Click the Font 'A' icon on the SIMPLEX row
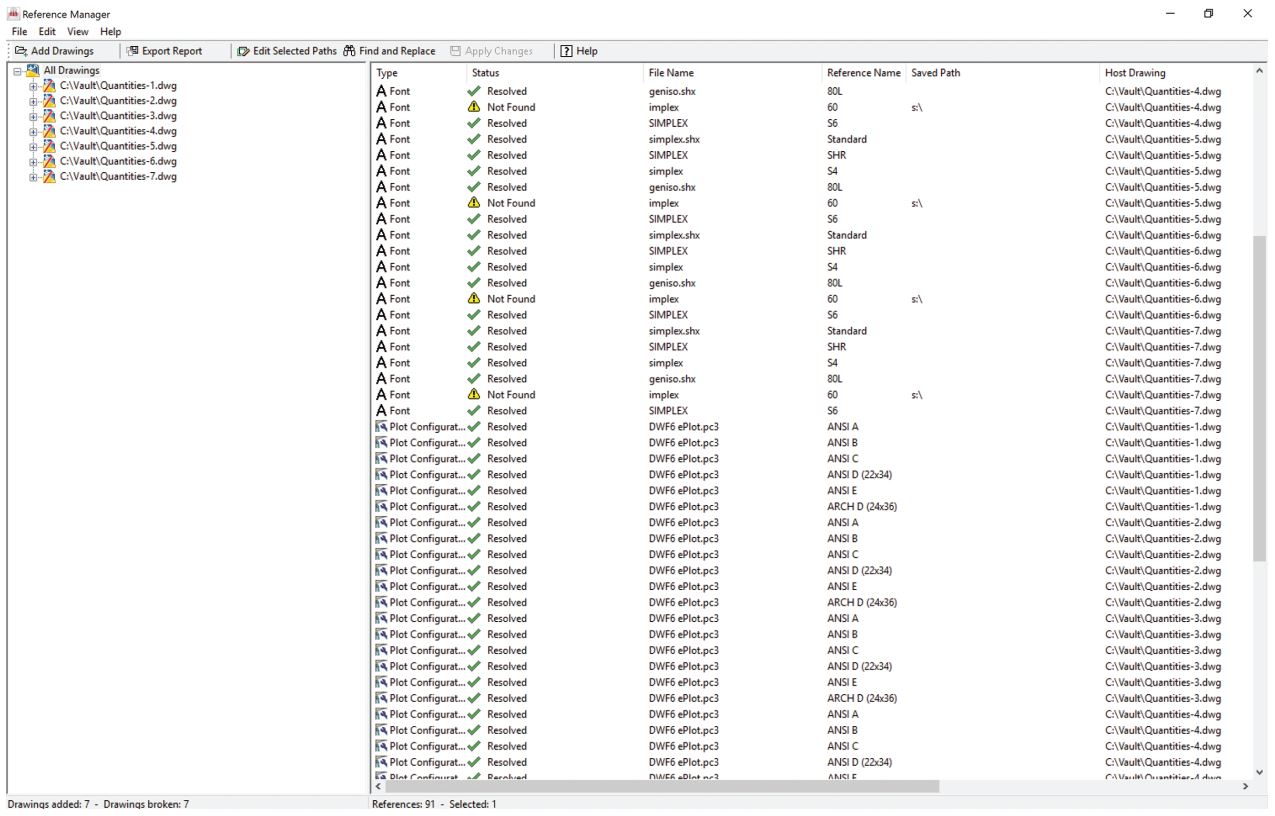 tap(379, 123)
